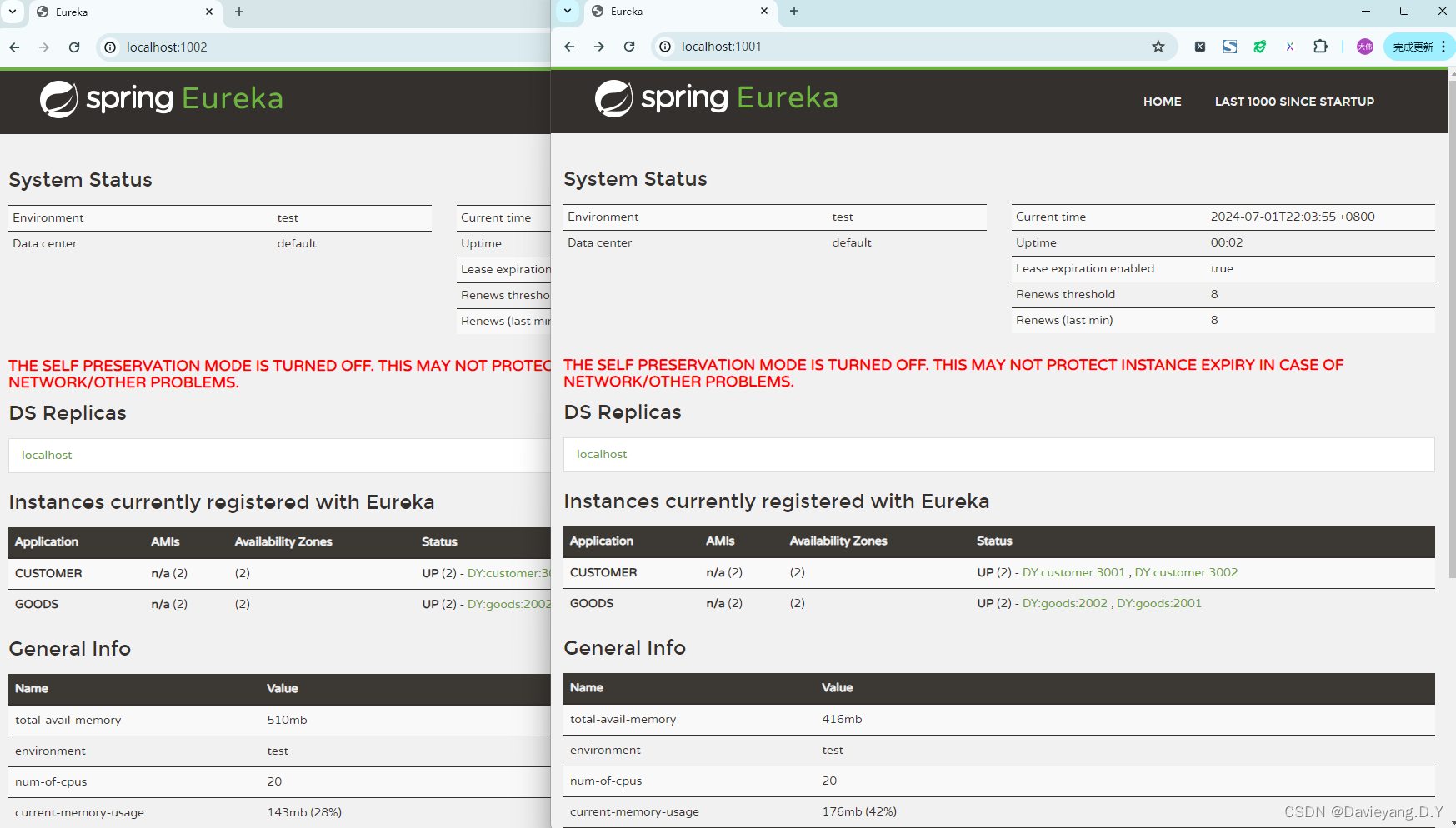Click total-avail-memory value 416mb
The width and height of the screenshot is (1456, 828).
[x=842, y=719]
